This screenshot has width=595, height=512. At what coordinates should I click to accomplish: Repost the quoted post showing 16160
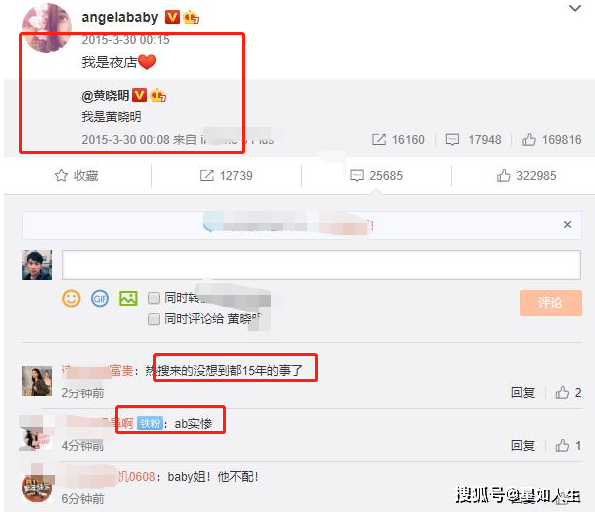(398, 140)
